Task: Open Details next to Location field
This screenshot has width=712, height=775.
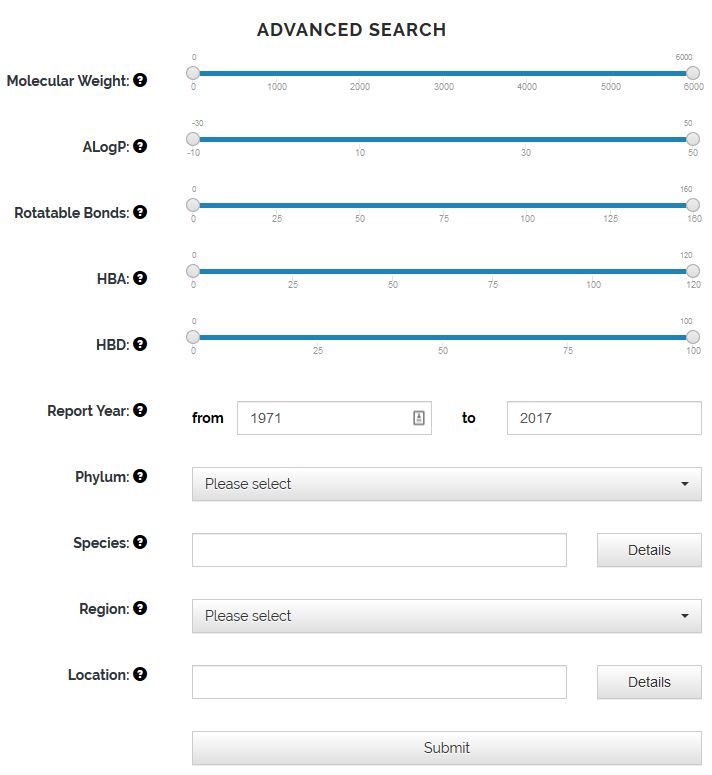Action: [x=649, y=682]
